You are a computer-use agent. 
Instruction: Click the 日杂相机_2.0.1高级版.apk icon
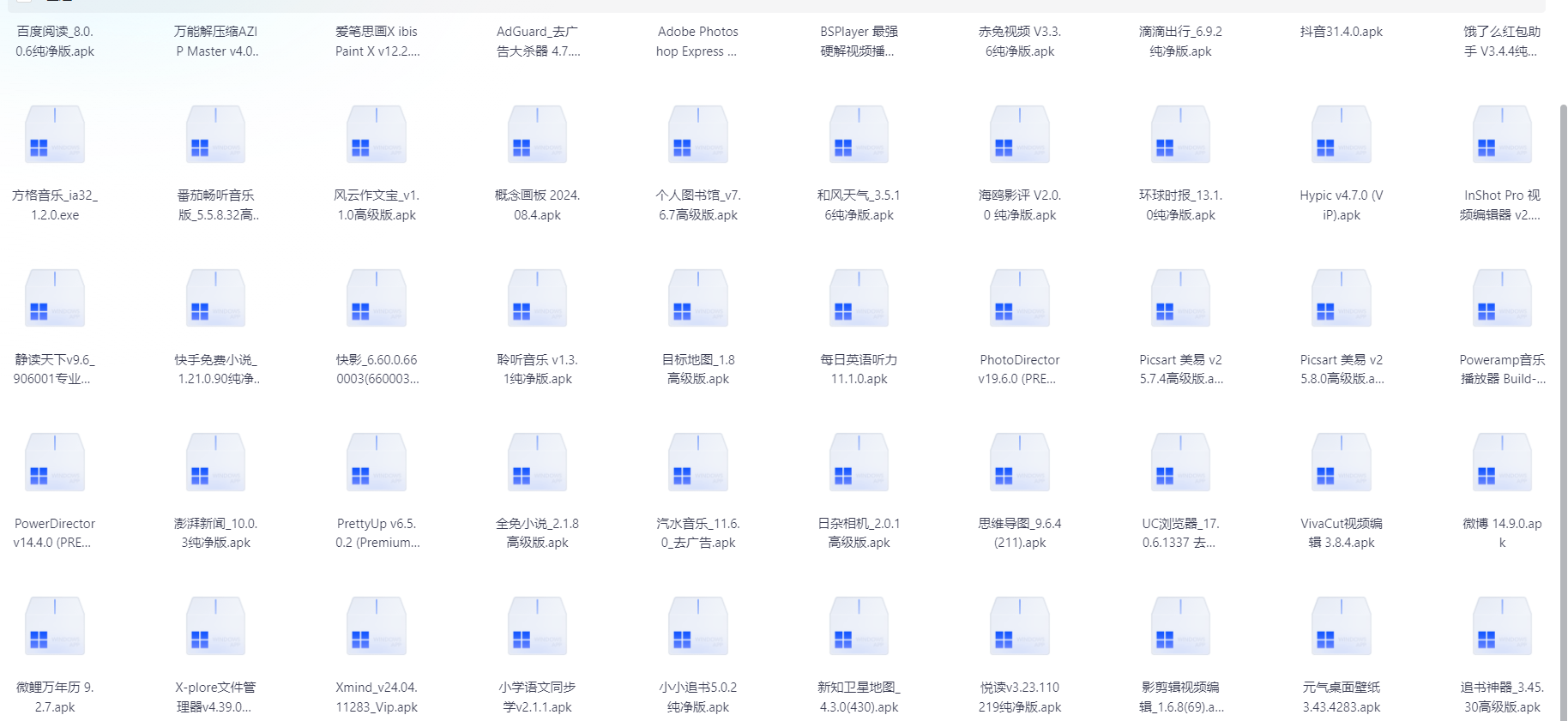click(x=859, y=462)
